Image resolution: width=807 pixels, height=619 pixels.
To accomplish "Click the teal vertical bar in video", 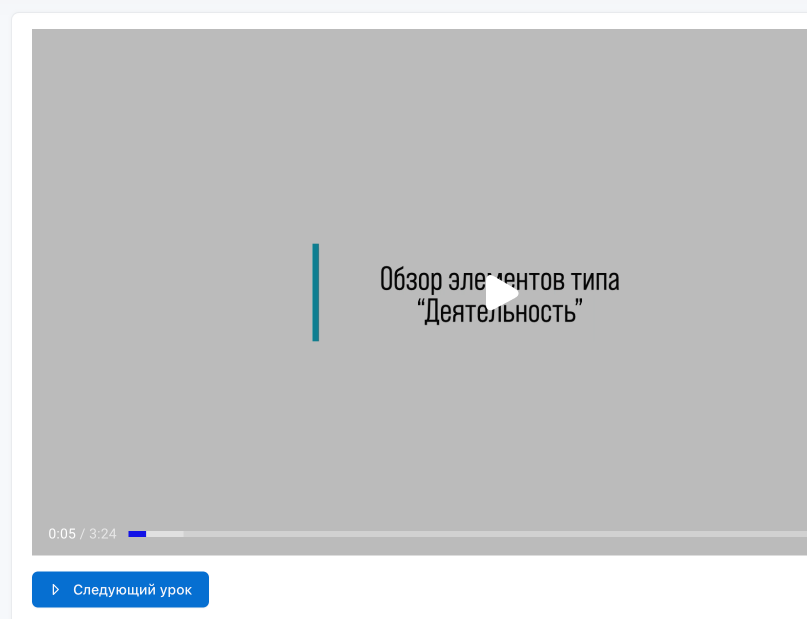I will (x=316, y=292).
